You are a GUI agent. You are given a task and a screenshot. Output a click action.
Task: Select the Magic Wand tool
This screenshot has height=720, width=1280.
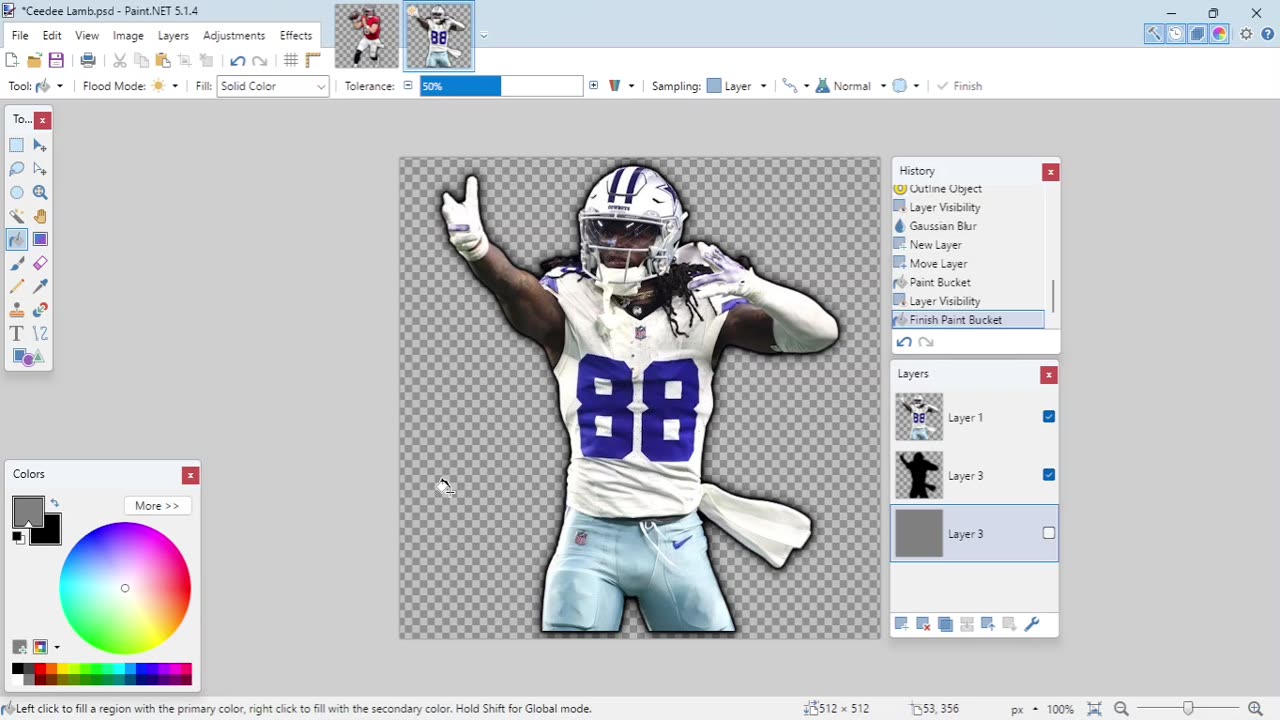[17, 216]
